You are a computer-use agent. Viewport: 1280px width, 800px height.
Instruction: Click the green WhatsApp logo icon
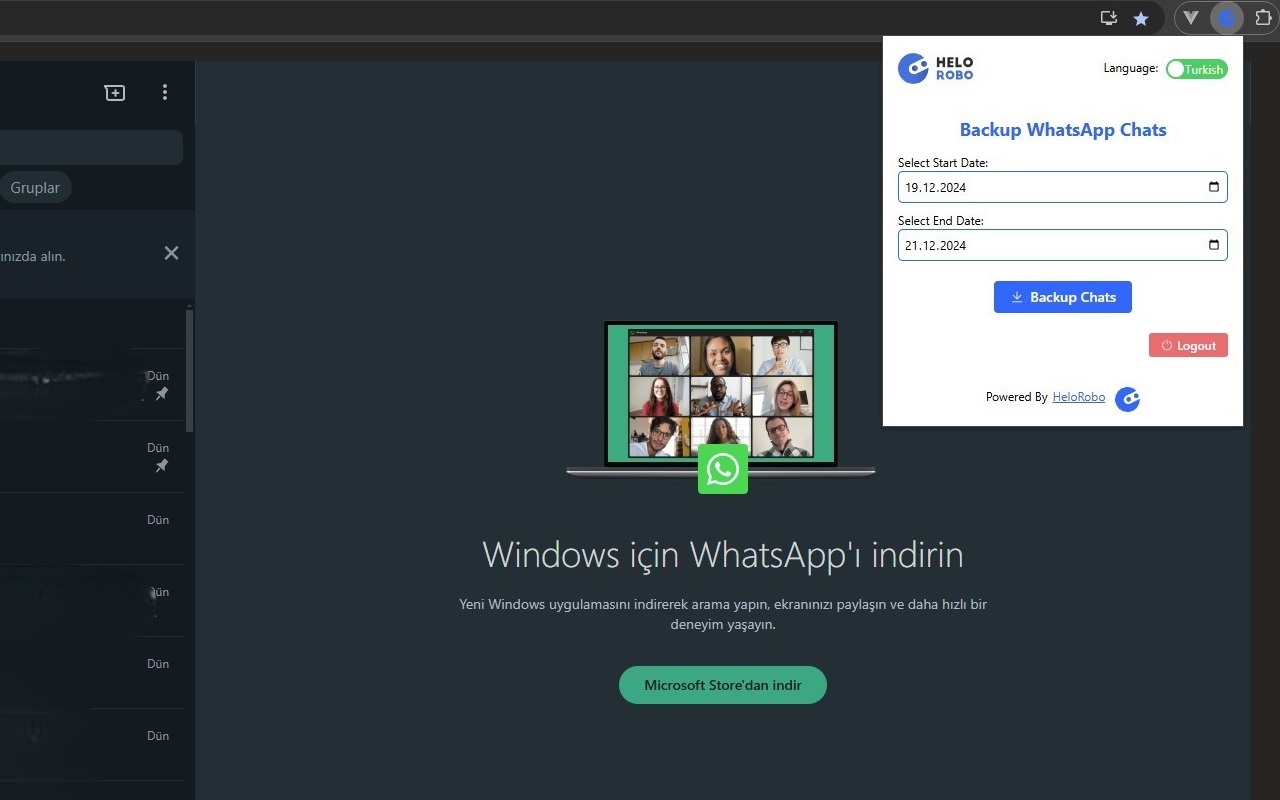722,470
